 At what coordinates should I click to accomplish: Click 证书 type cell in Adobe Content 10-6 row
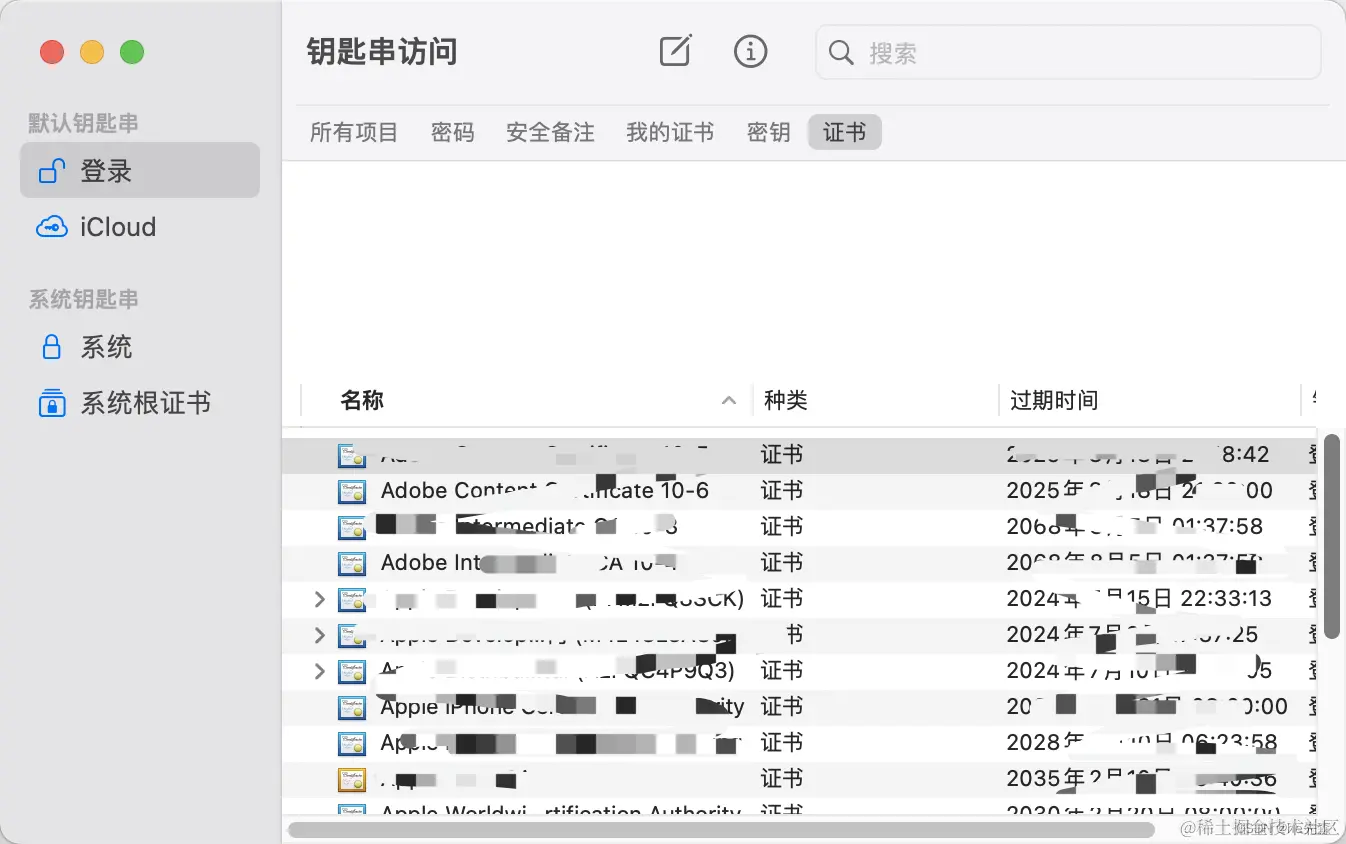click(x=782, y=491)
